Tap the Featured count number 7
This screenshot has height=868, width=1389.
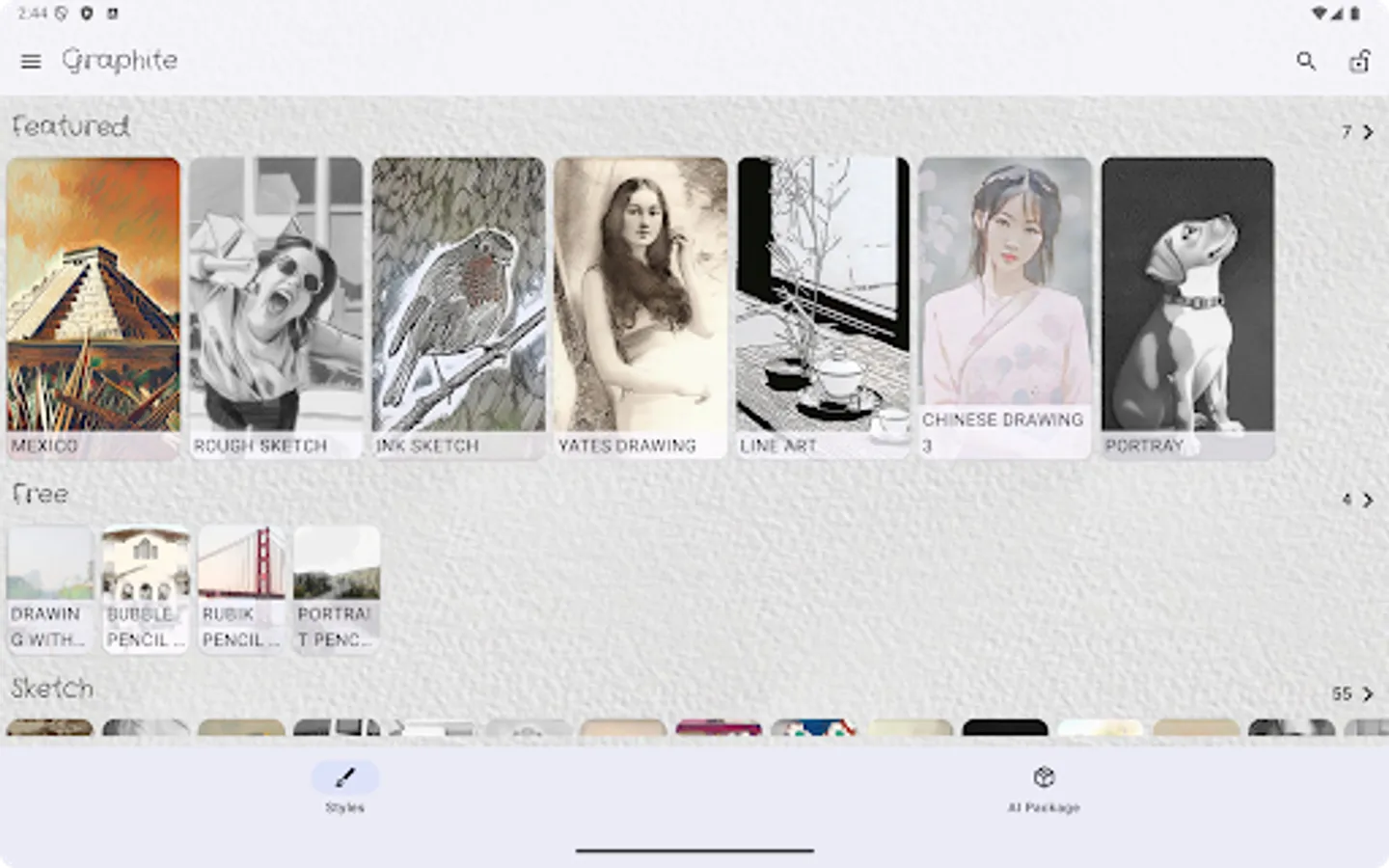pyautogui.click(x=1347, y=131)
